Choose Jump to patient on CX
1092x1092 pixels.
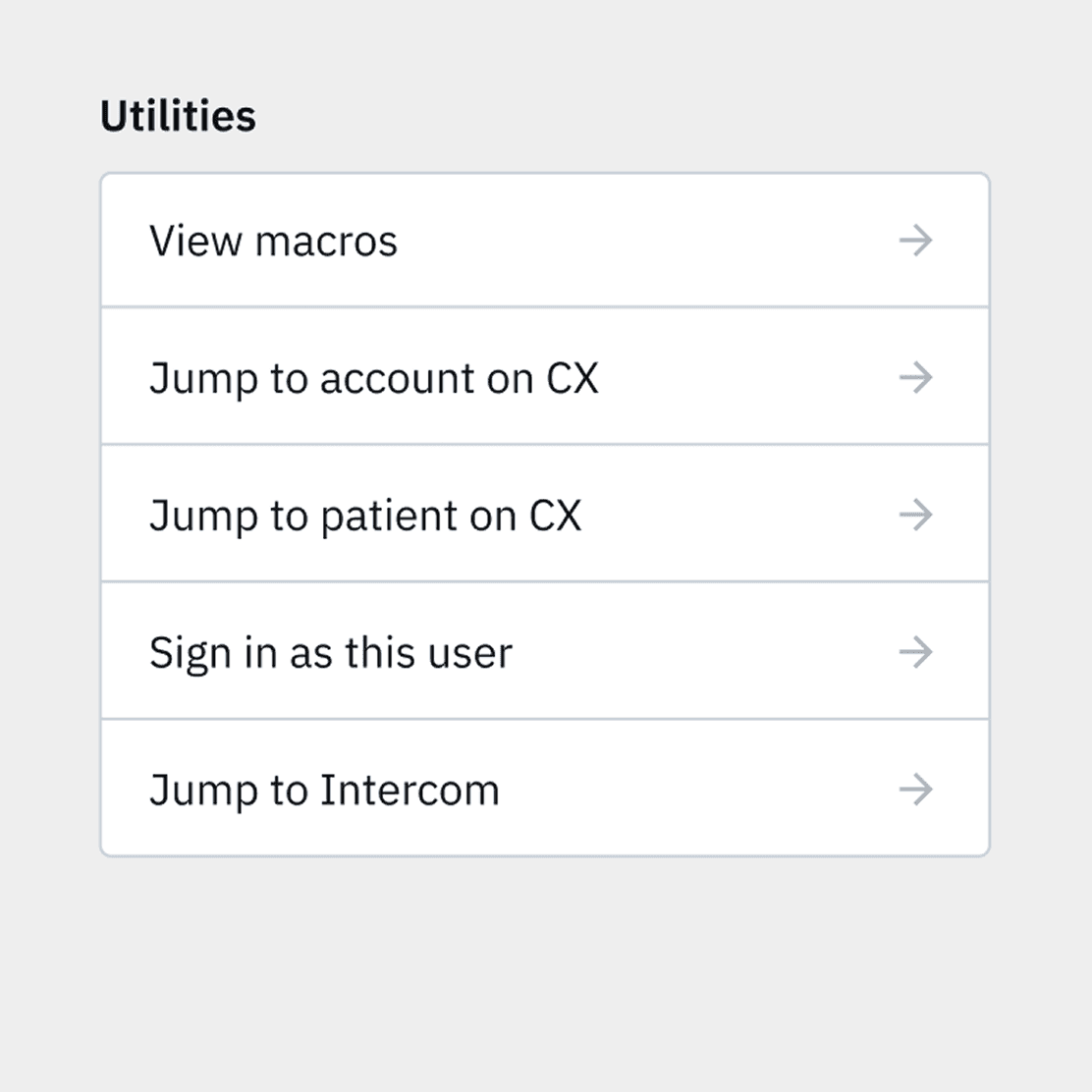pos(545,514)
